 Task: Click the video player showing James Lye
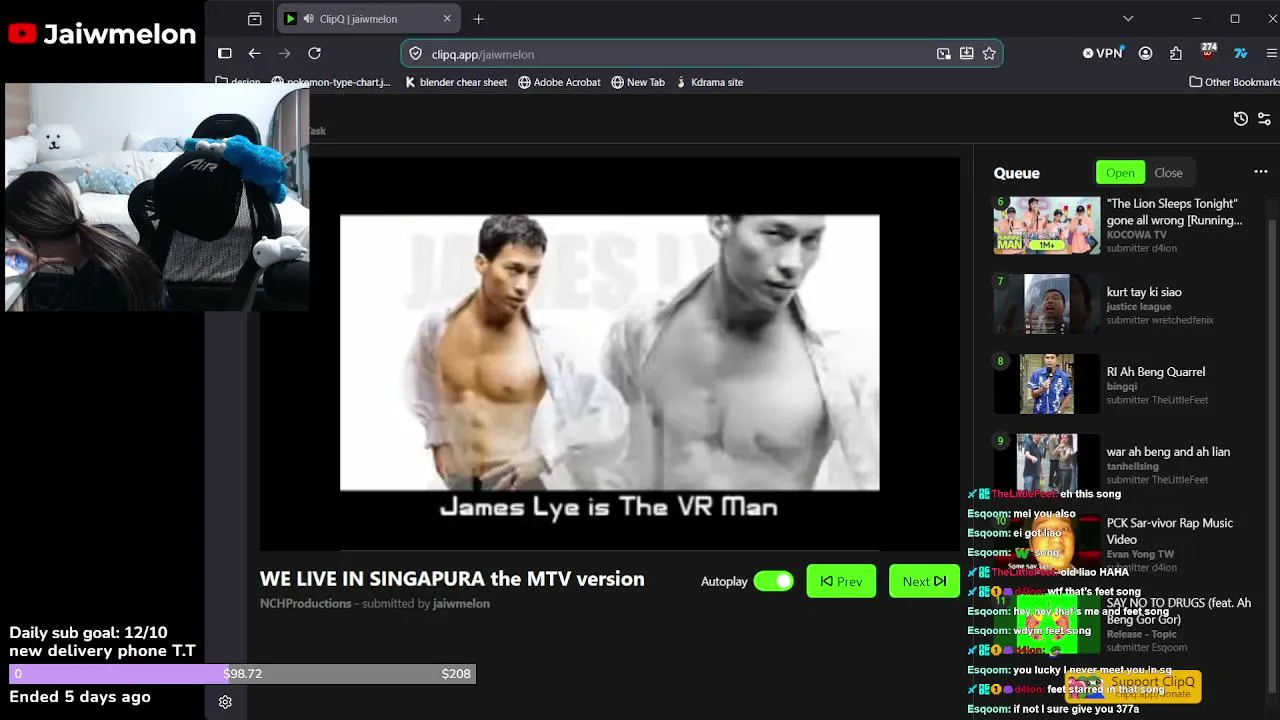(610, 353)
